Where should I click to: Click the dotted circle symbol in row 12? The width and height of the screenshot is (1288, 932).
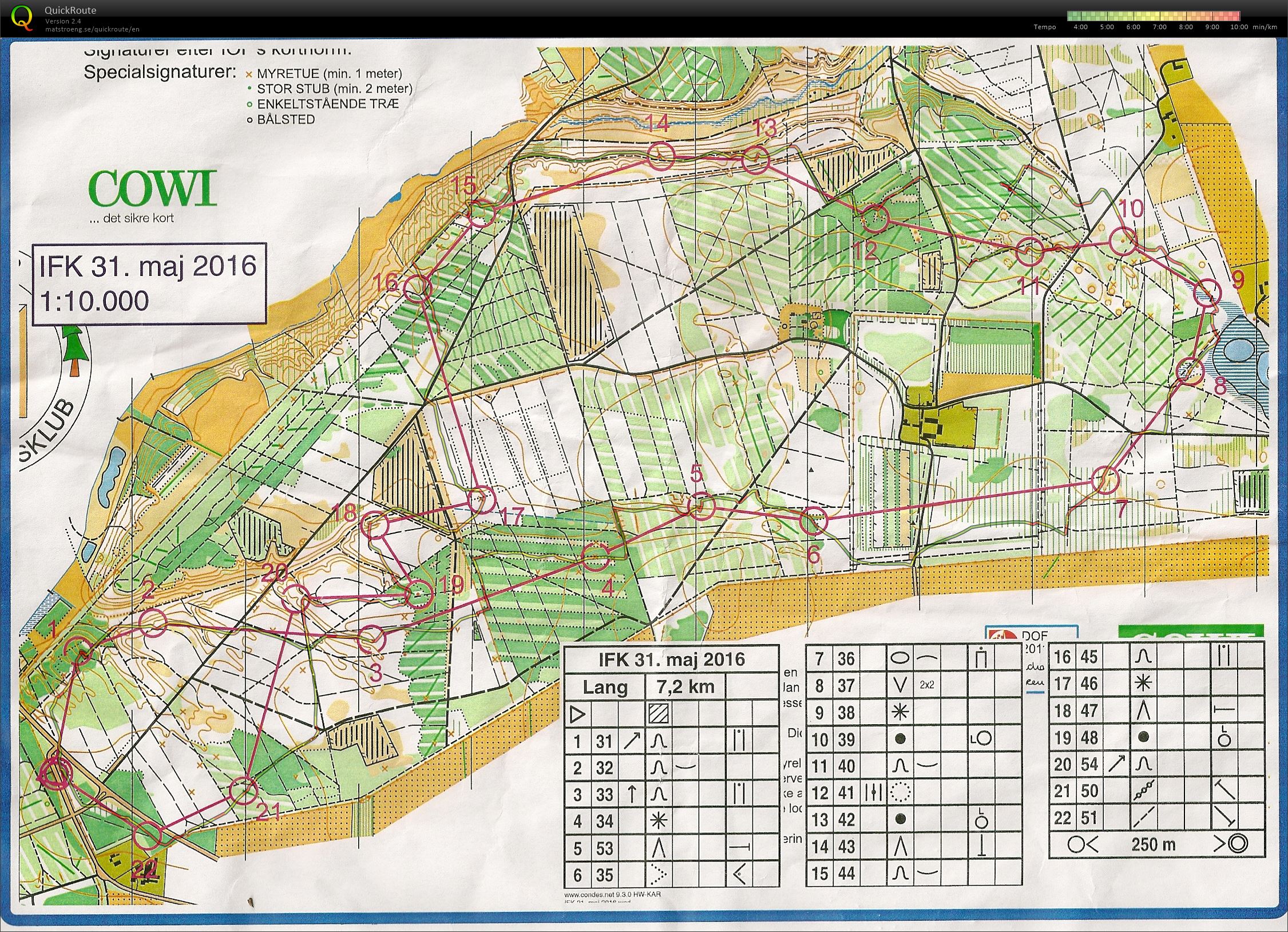901,793
